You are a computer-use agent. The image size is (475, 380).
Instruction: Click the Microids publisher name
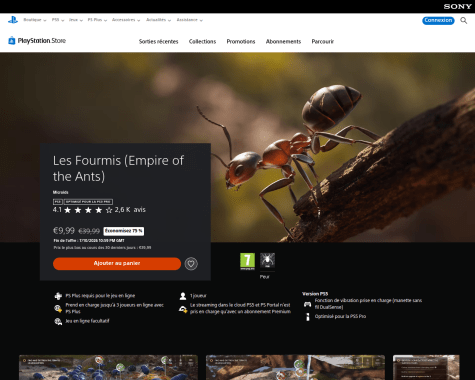pos(60,192)
